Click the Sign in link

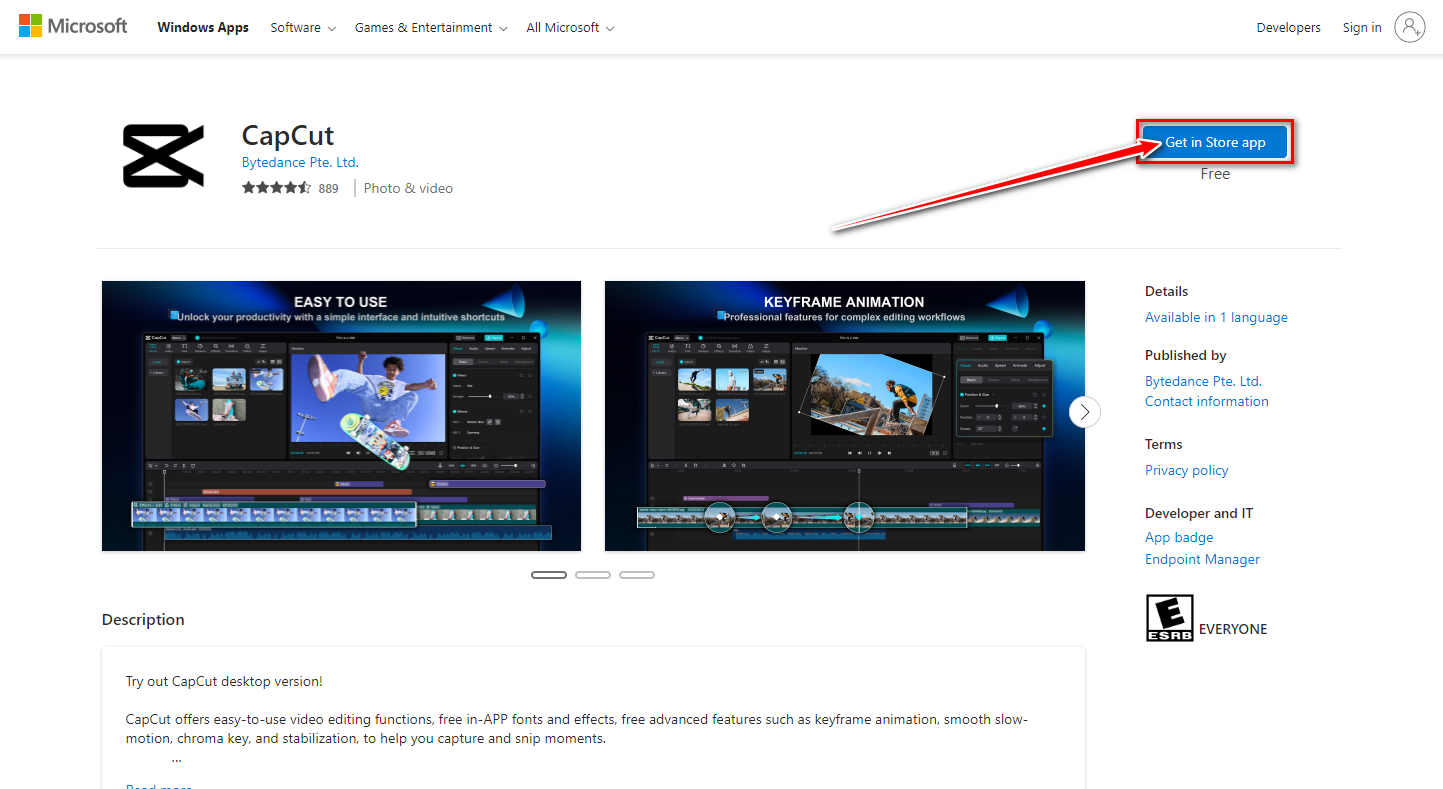point(1362,28)
